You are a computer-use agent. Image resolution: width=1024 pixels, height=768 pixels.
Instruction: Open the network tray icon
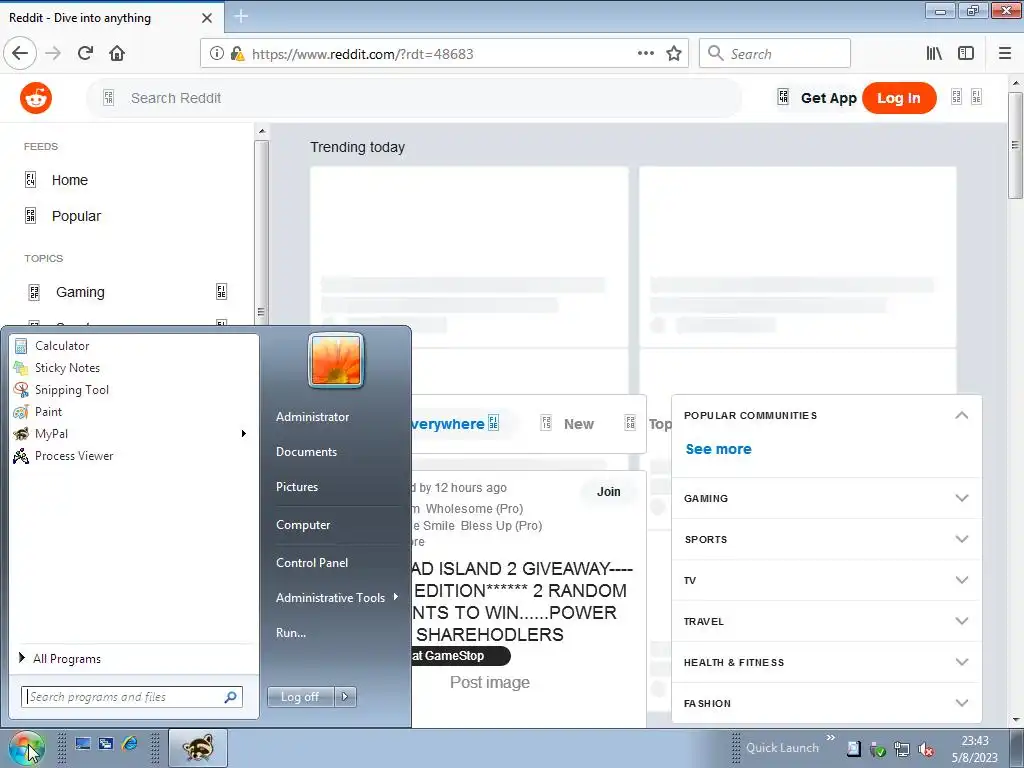point(902,749)
